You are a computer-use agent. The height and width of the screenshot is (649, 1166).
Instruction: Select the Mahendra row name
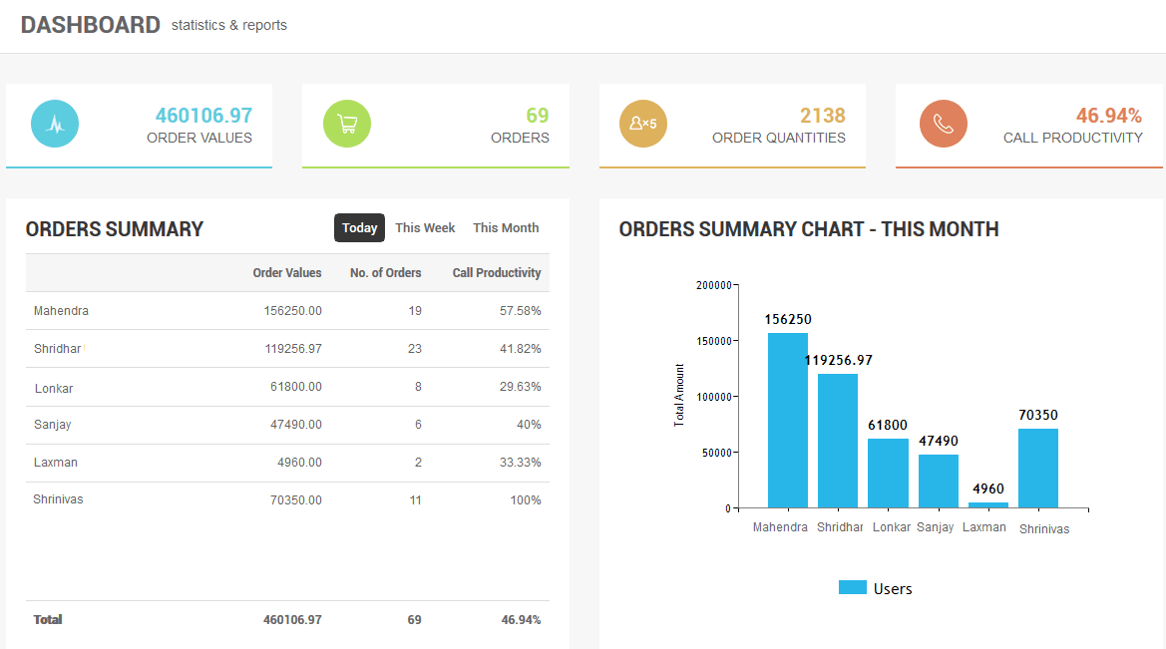(x=61, y=311)
